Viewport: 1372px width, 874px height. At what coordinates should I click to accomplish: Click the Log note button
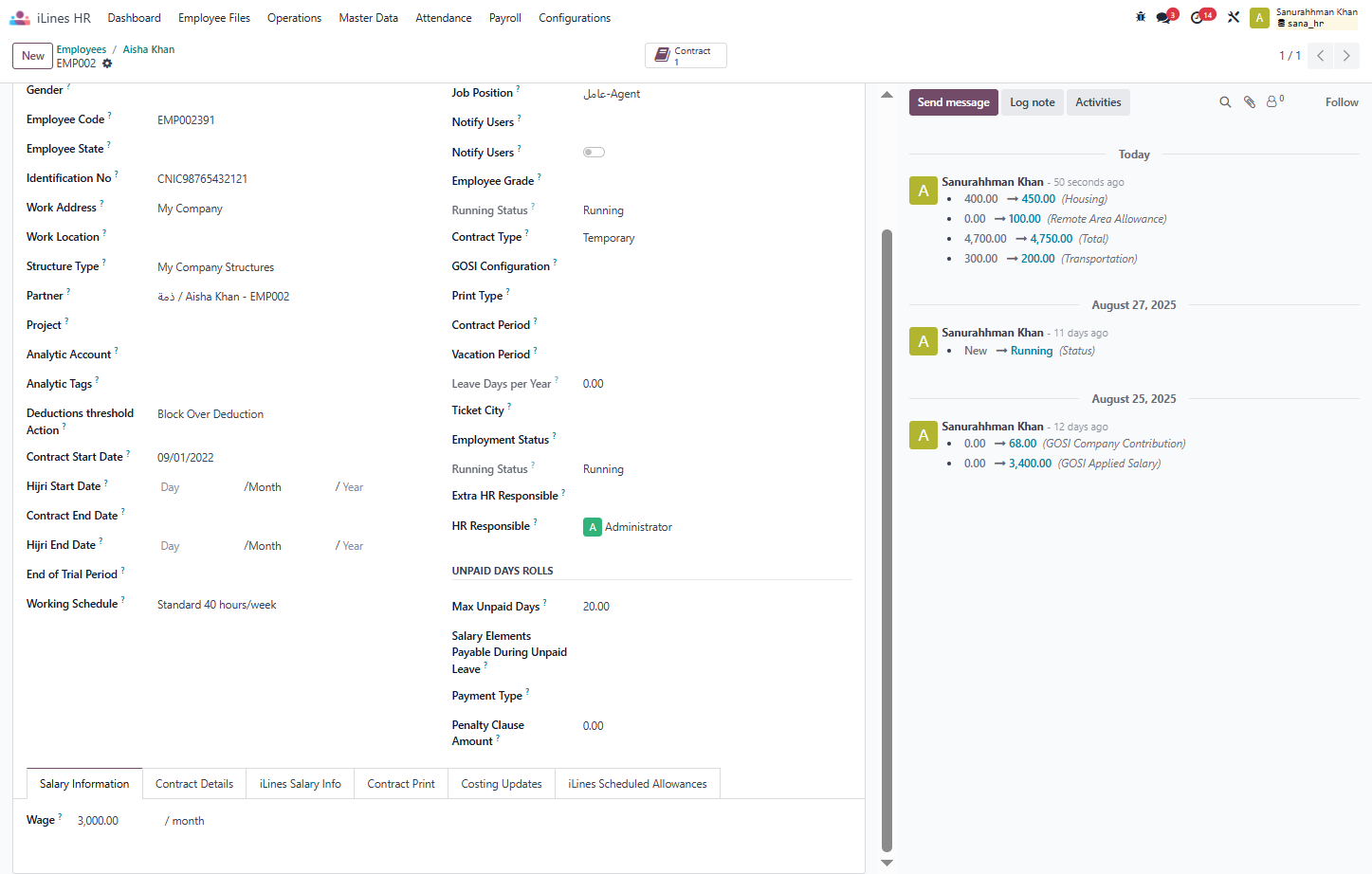tap(1033, 102)
